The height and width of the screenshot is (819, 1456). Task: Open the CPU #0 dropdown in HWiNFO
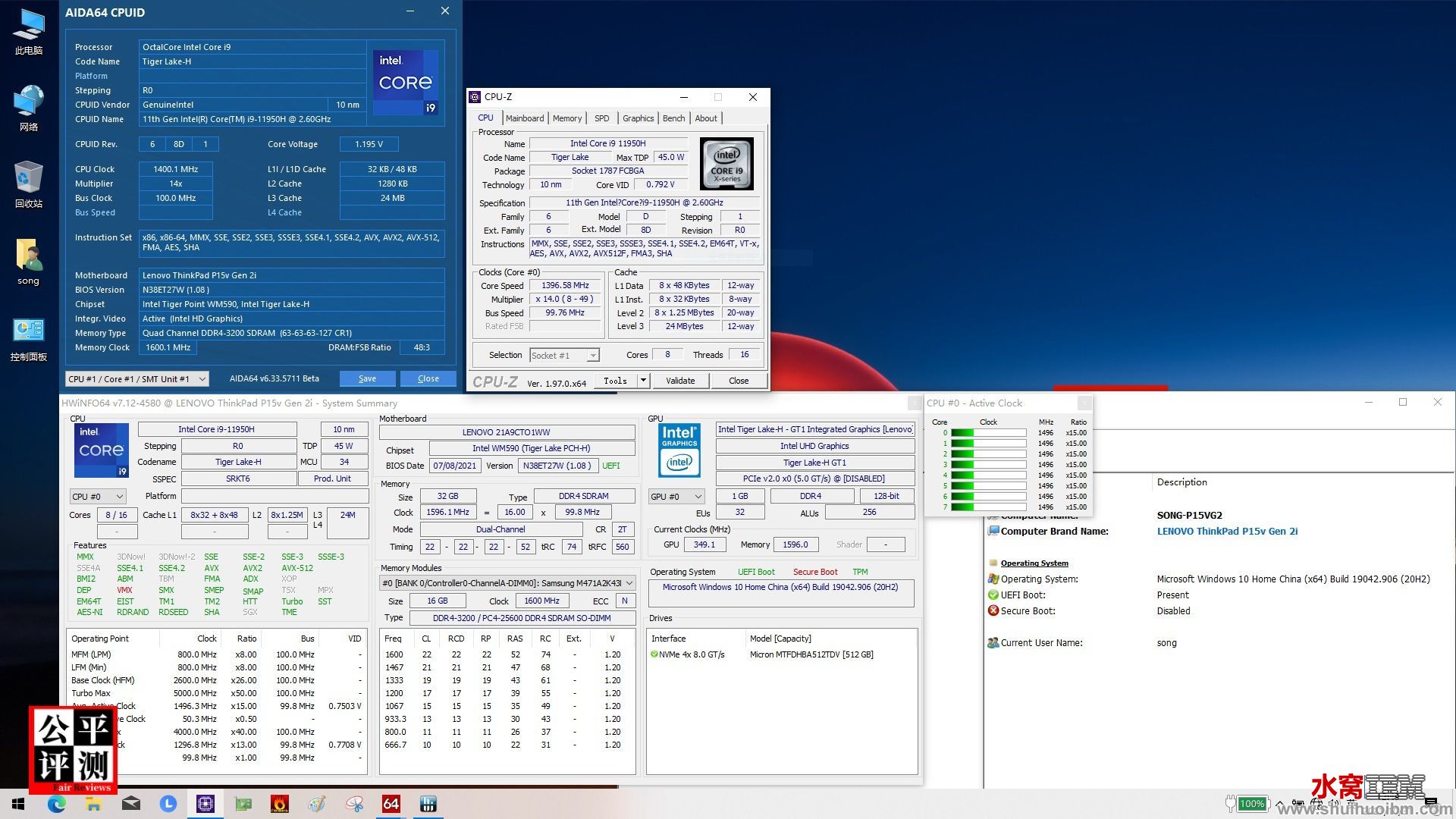(98, 497)
